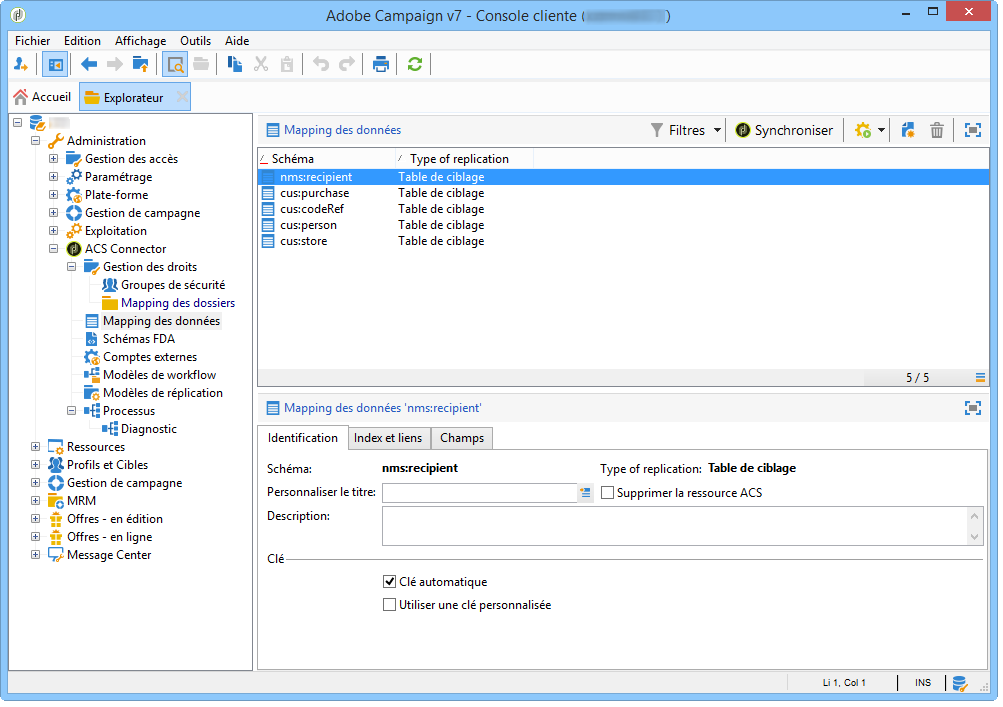This screenshot has height=707, width=1003.
Task: Open the dropdown arrow beside the new icon
Action: [x=881, y=131]
